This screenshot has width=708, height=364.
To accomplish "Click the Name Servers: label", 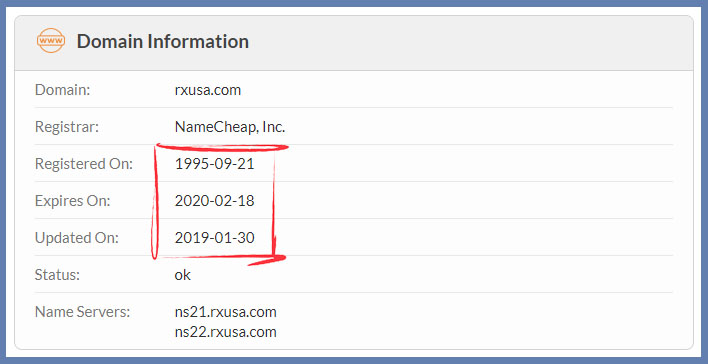I will (82, 312).
